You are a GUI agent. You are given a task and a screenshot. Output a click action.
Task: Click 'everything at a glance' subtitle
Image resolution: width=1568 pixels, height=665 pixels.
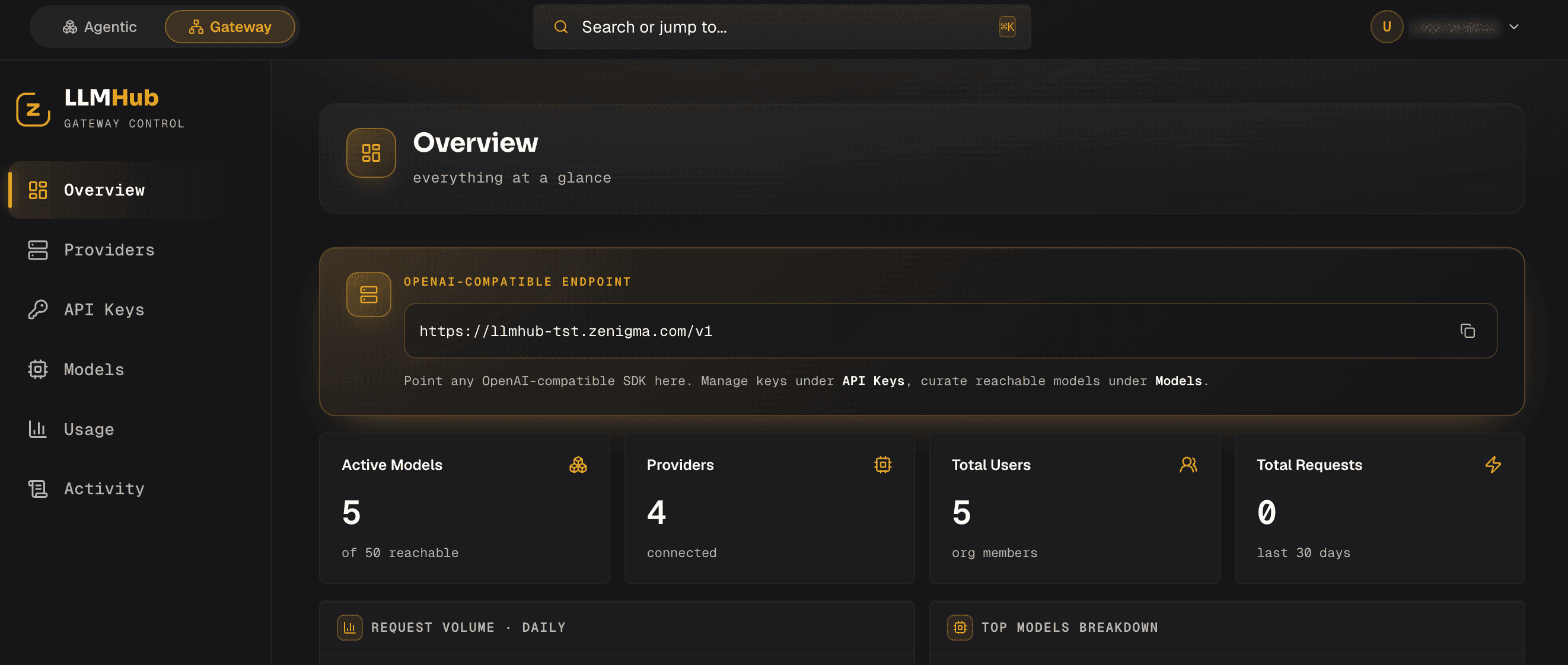click(x=511, y=178)
